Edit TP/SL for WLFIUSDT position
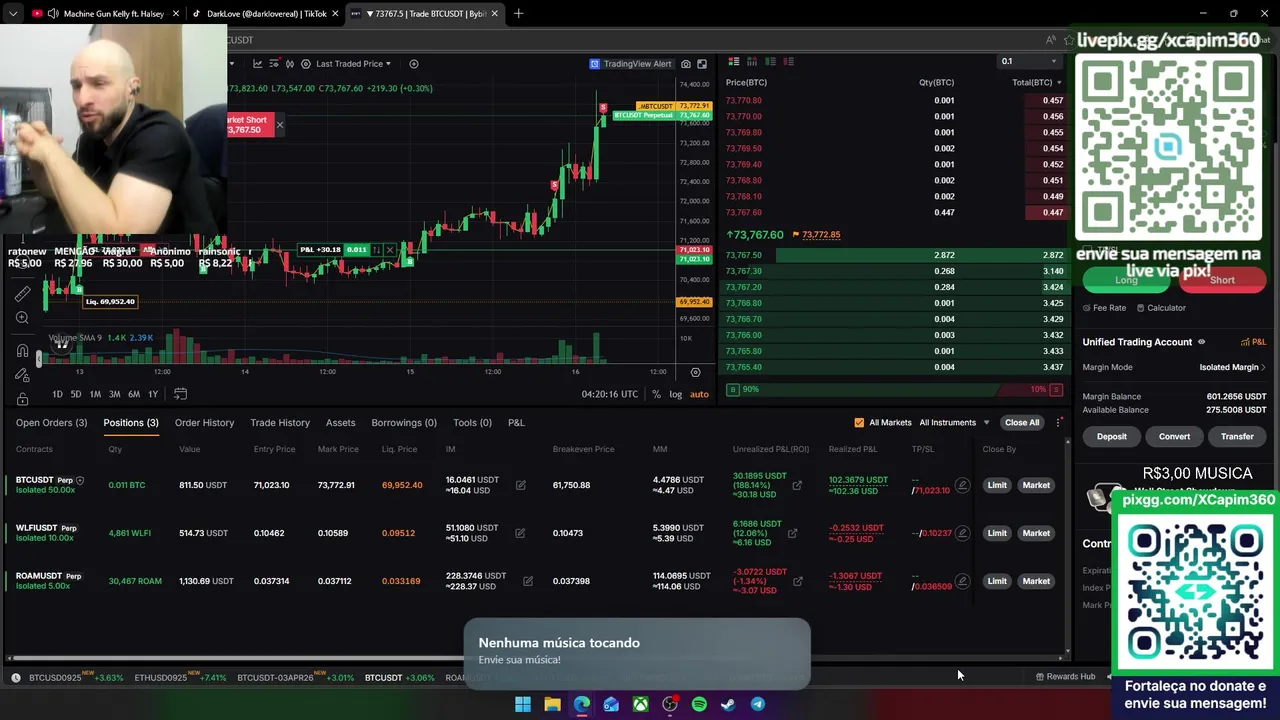Viewport: 1280px width, 720px height. [x=962, y=533]
